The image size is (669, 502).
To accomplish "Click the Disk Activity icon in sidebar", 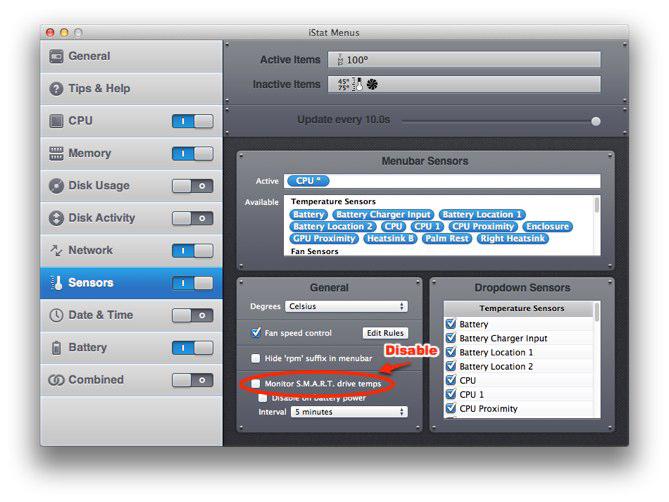I will 56,218.
